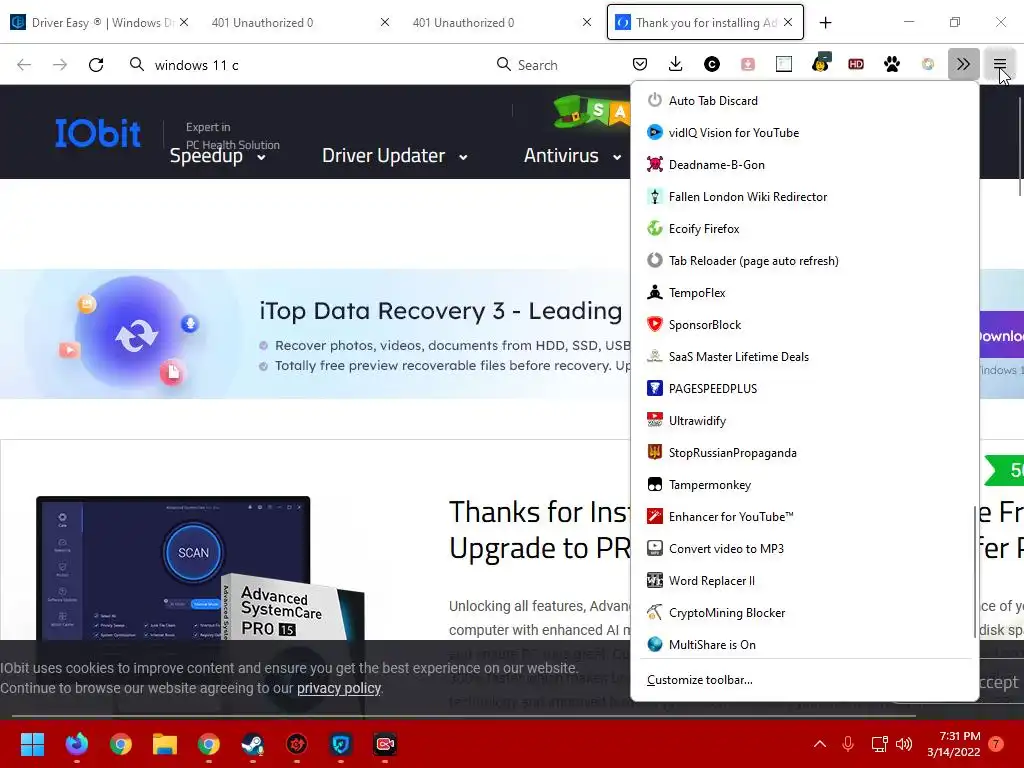Image resolution: width=1024 pixels, height=768 pixels.
Task: Click the purple Download button
Action: 1001,336
